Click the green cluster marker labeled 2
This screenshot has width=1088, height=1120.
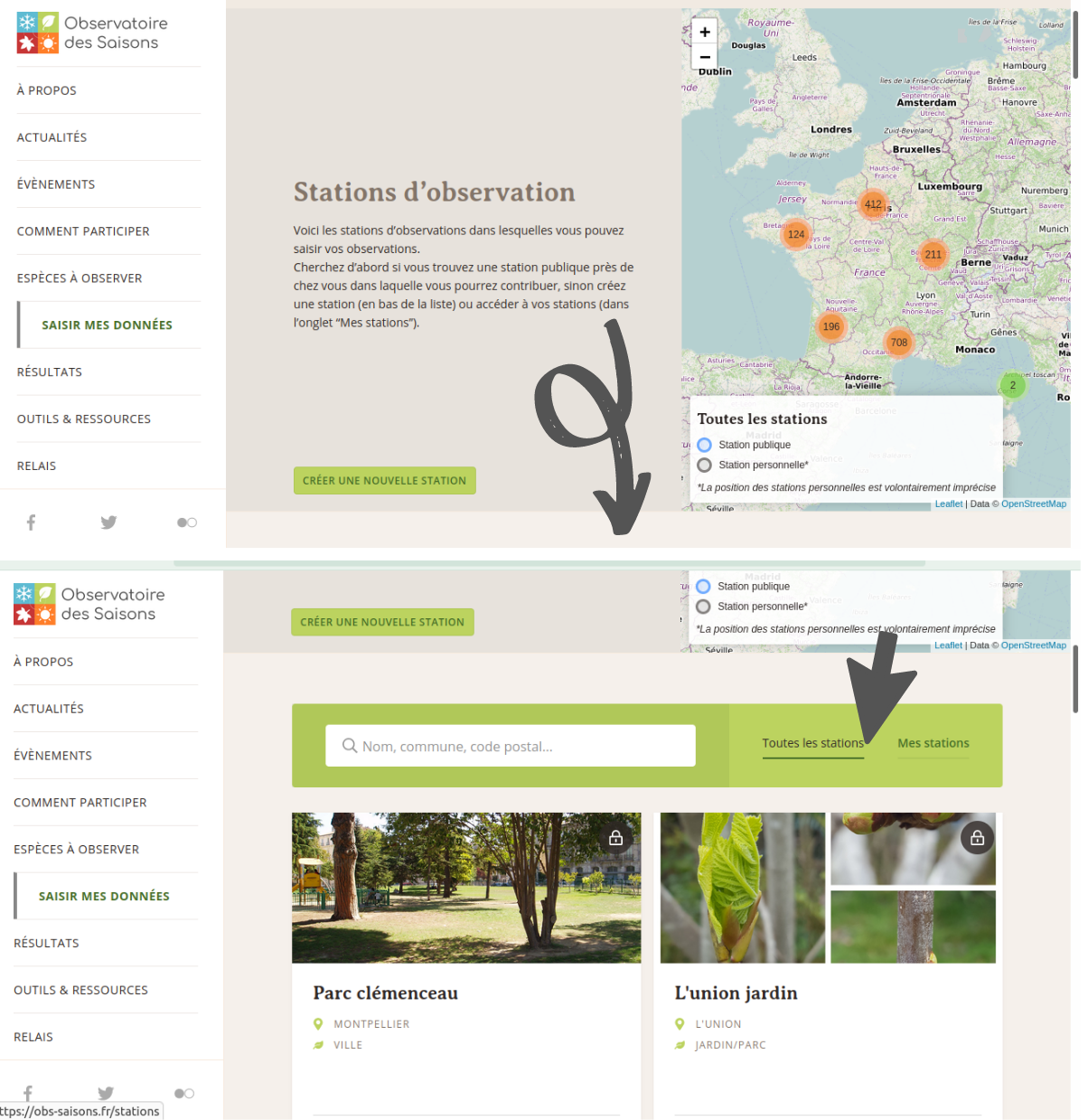[x=1013, y=385]
